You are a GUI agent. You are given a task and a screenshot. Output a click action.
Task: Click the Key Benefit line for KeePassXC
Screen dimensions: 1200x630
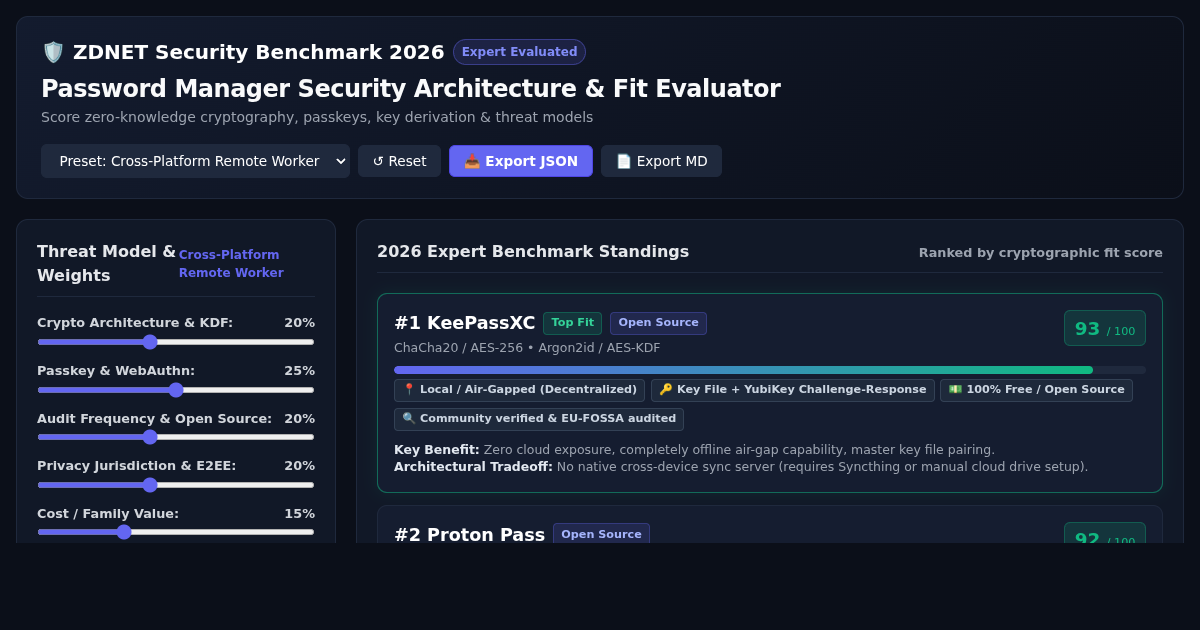pyautogui.click(x=695, y=450)
